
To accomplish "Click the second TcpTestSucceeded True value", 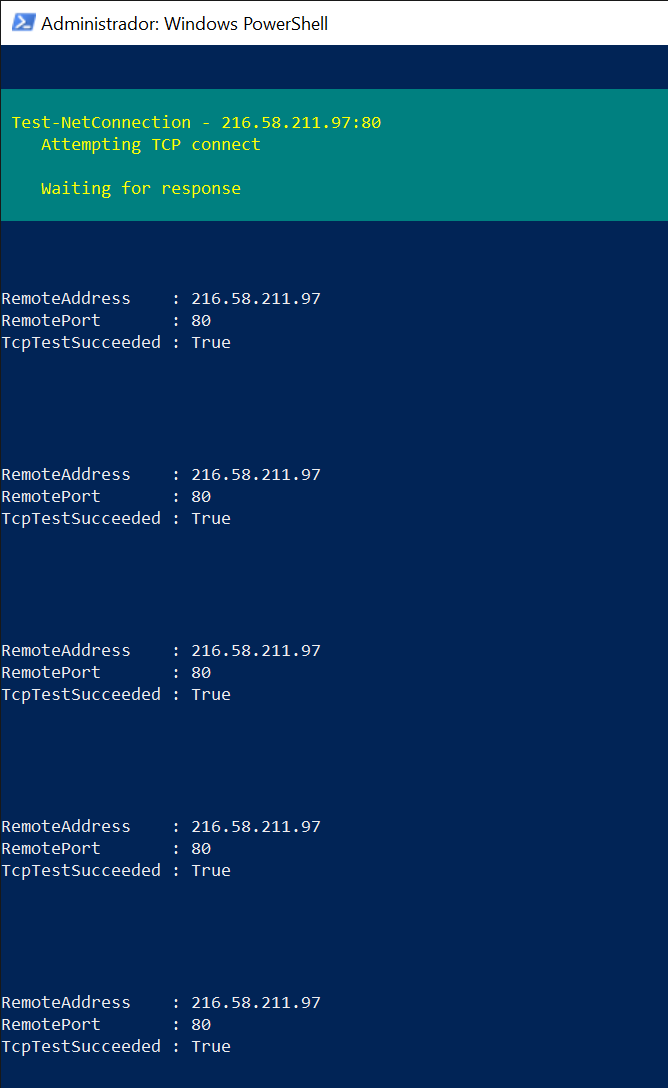I will coord(210,518).
